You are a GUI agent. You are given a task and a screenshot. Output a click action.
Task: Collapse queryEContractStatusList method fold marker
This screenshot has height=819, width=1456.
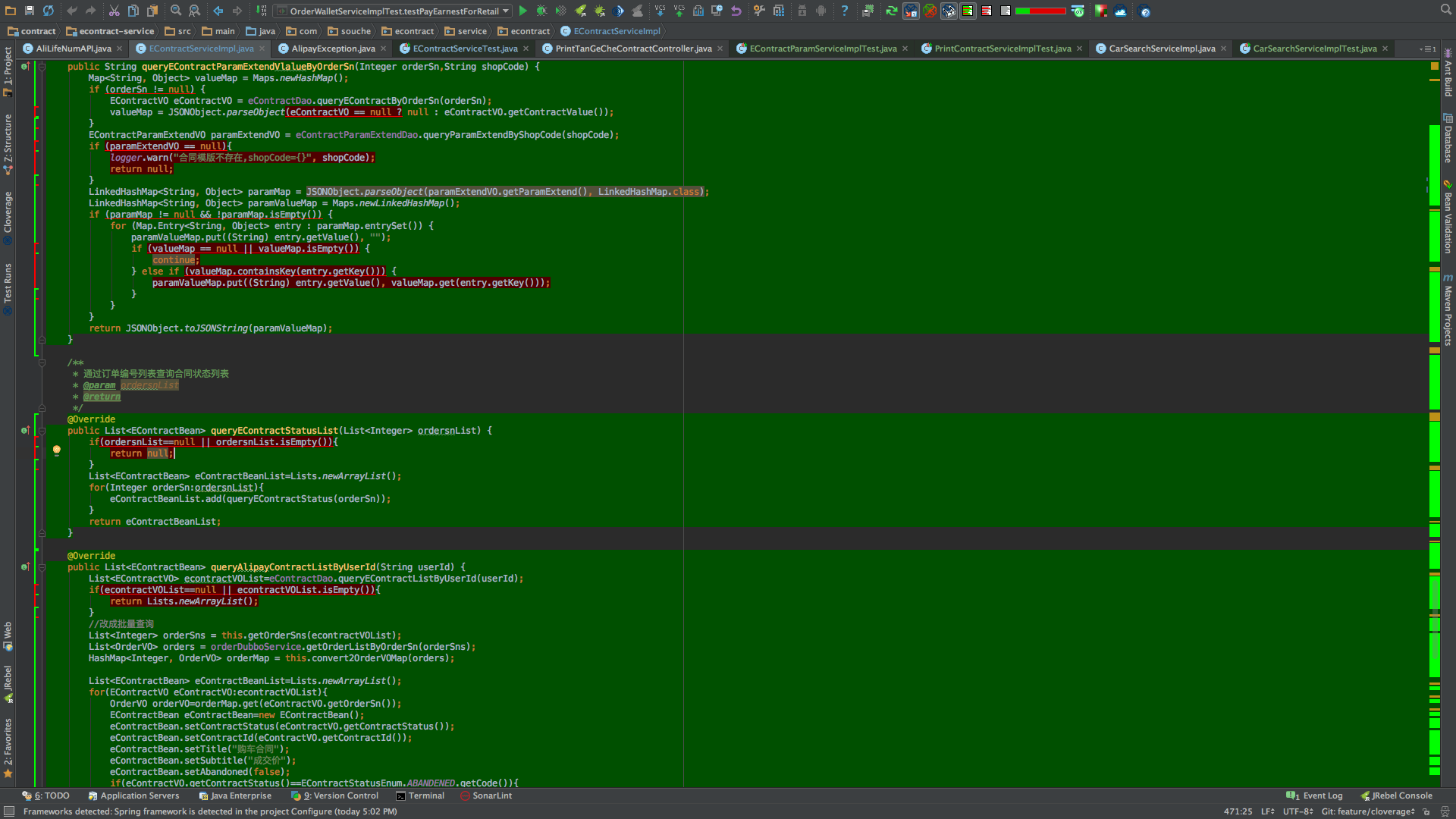click(42, 431)
